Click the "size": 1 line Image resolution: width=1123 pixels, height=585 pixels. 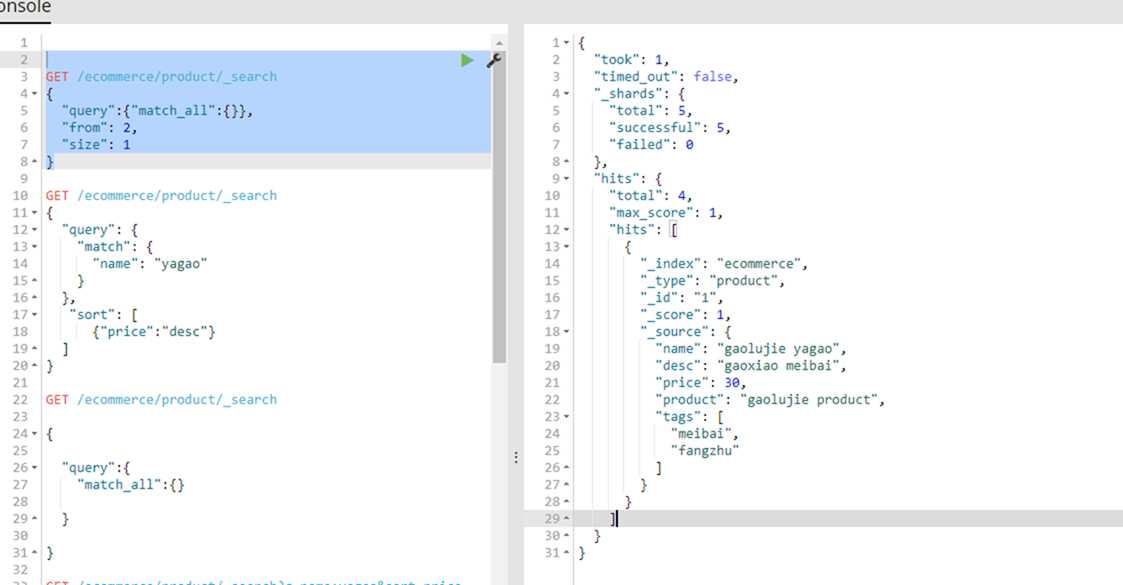pos(96,145)
